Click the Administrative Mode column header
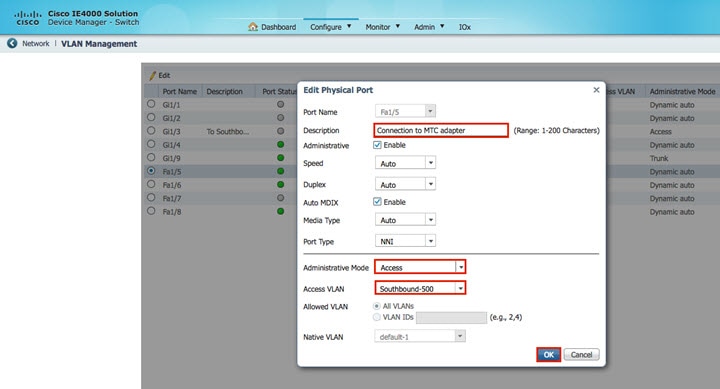 [682, 91]
